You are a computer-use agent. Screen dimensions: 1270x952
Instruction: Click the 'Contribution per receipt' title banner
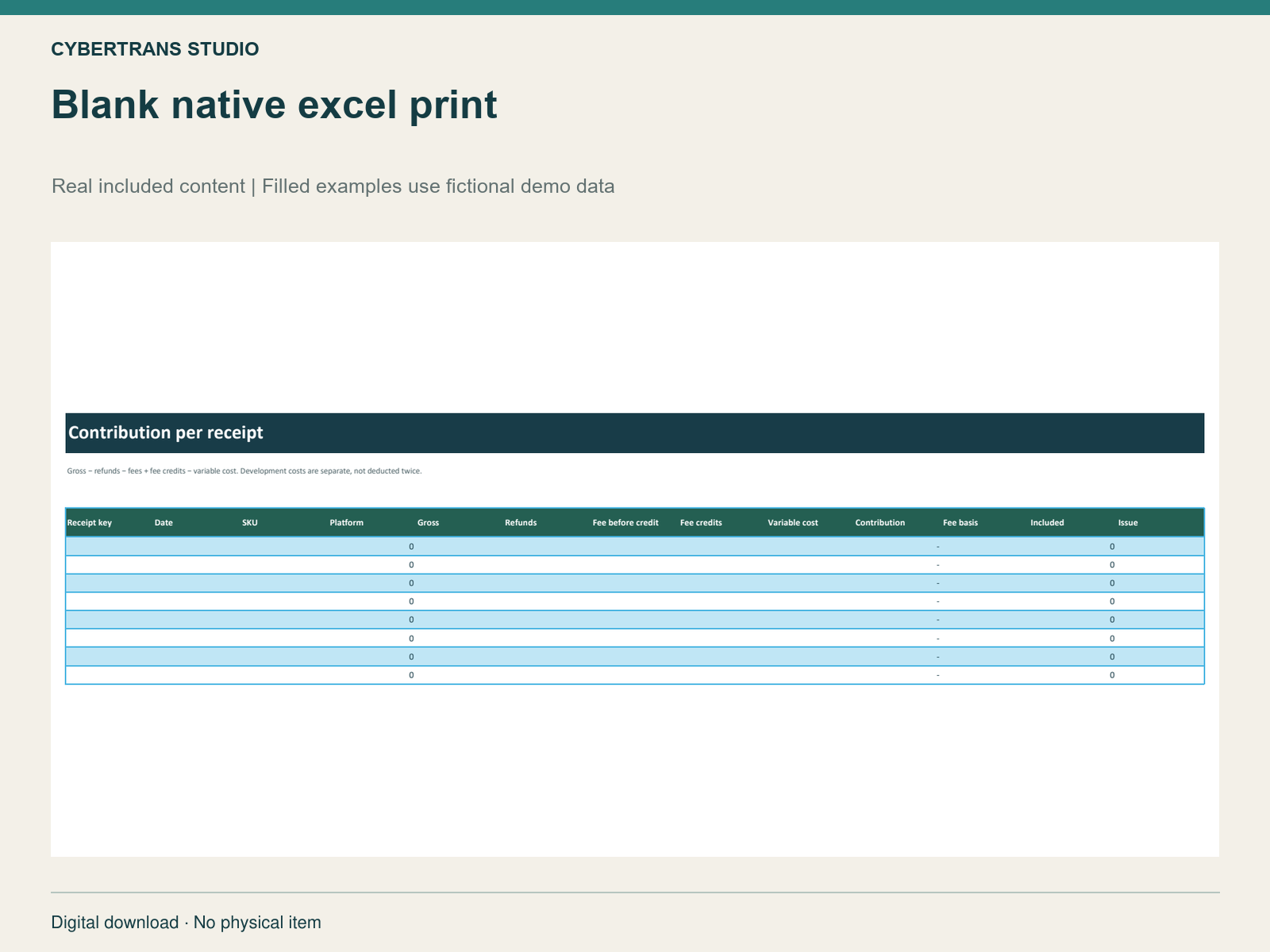635,433
